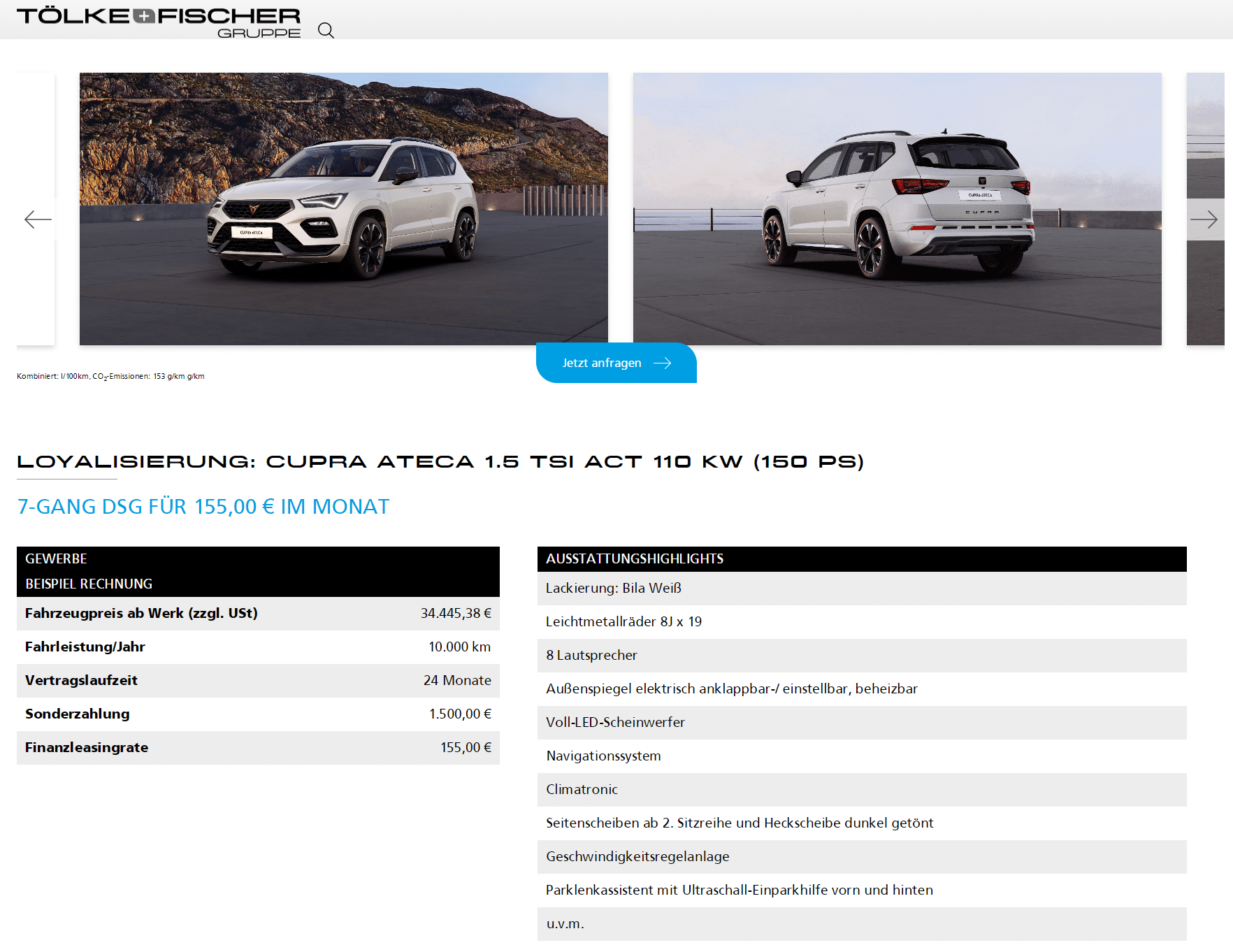Click the 24 Monate value
The image size is (1233, 952).
(457, 680)
